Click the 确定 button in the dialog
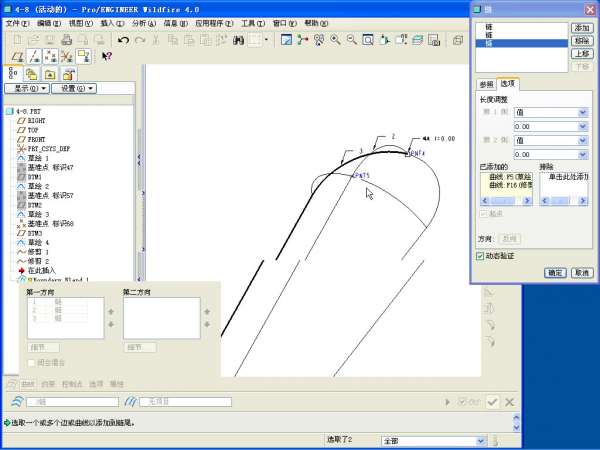This screenshot has height=450, width=600. point(555,272)
